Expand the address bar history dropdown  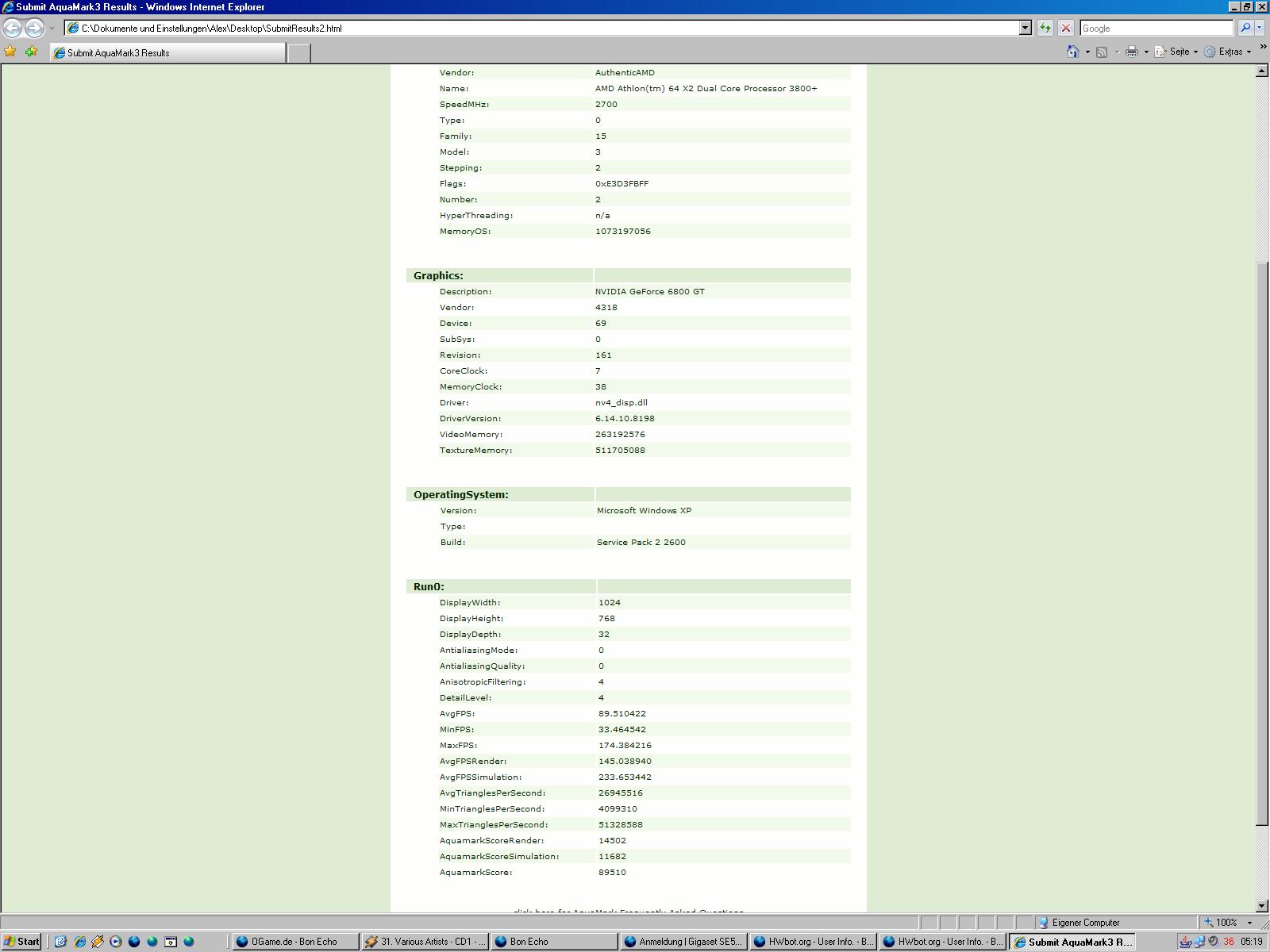[x=1025, y=28]
